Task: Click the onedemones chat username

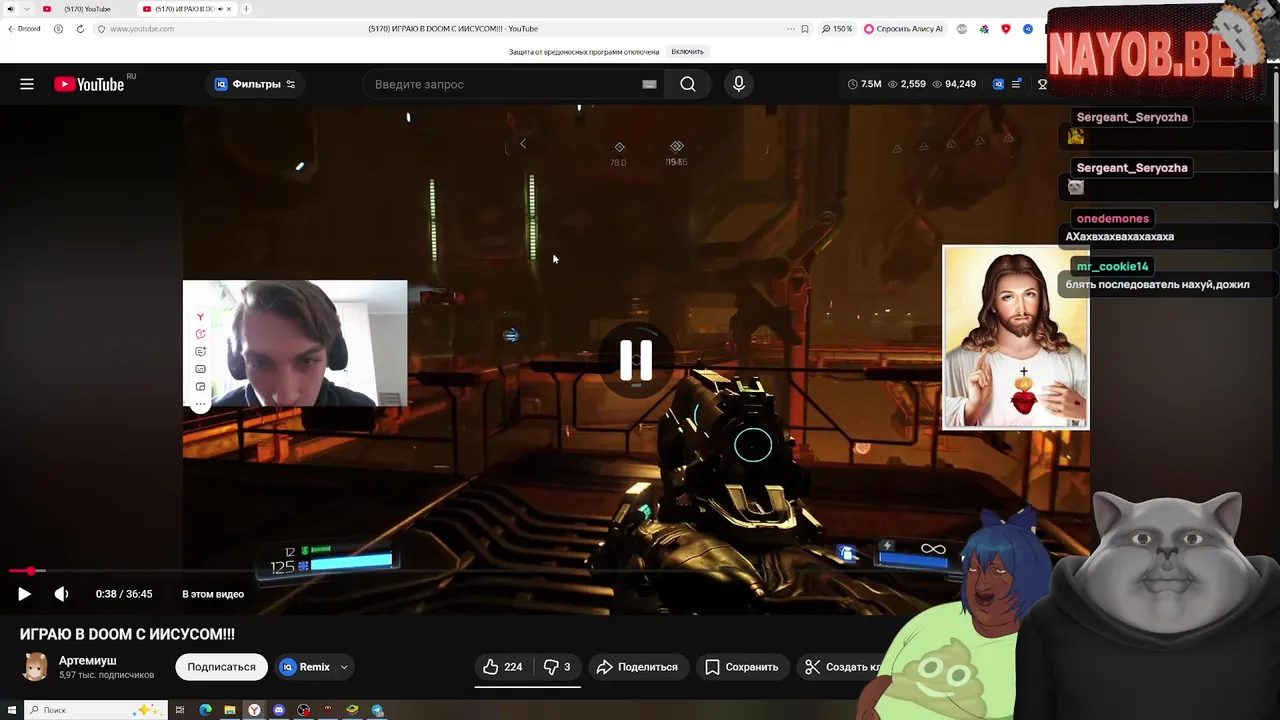Action: (x=1113, y=218)
